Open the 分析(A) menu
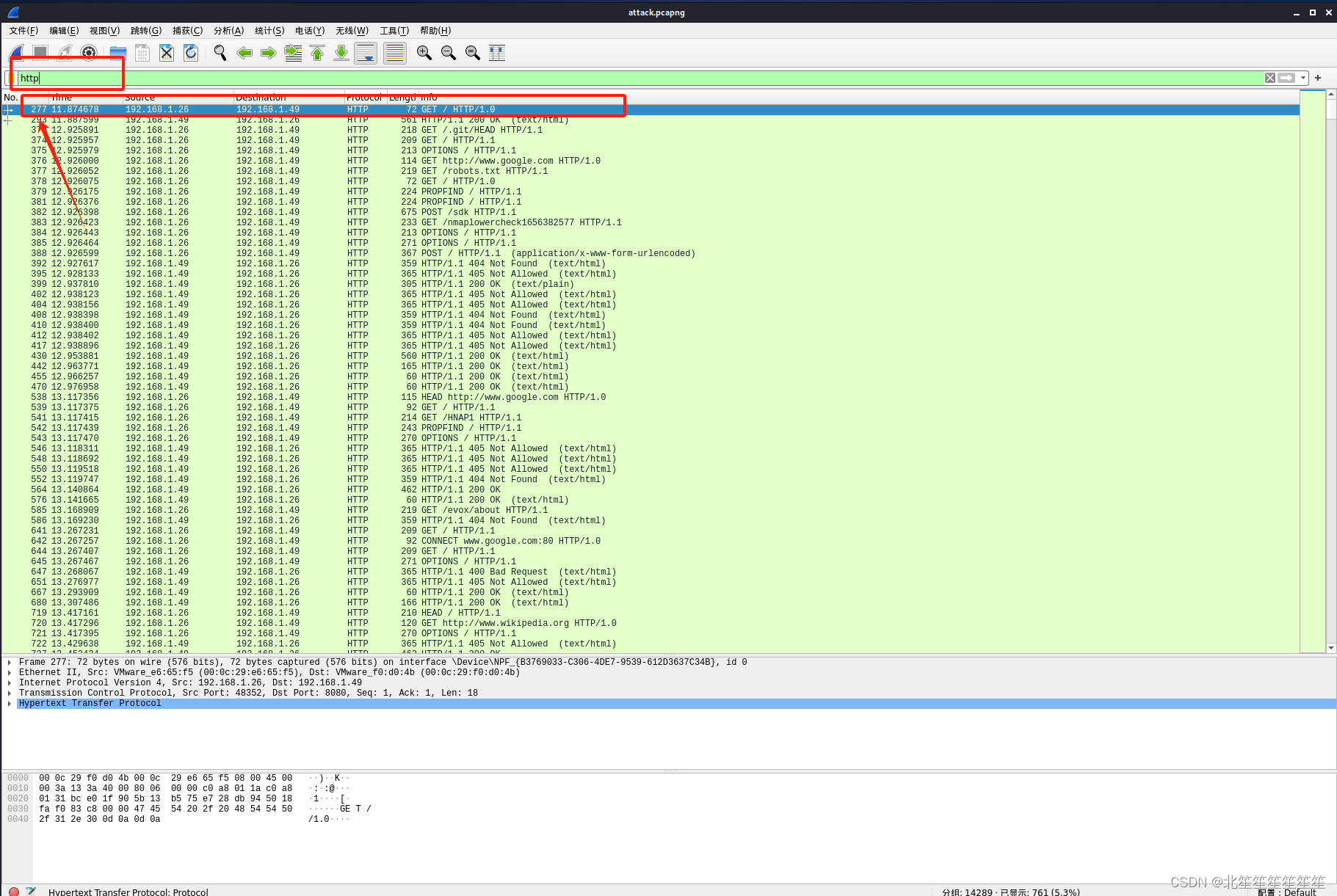Screen dimensions: 1337x896 tap(228, 30)
